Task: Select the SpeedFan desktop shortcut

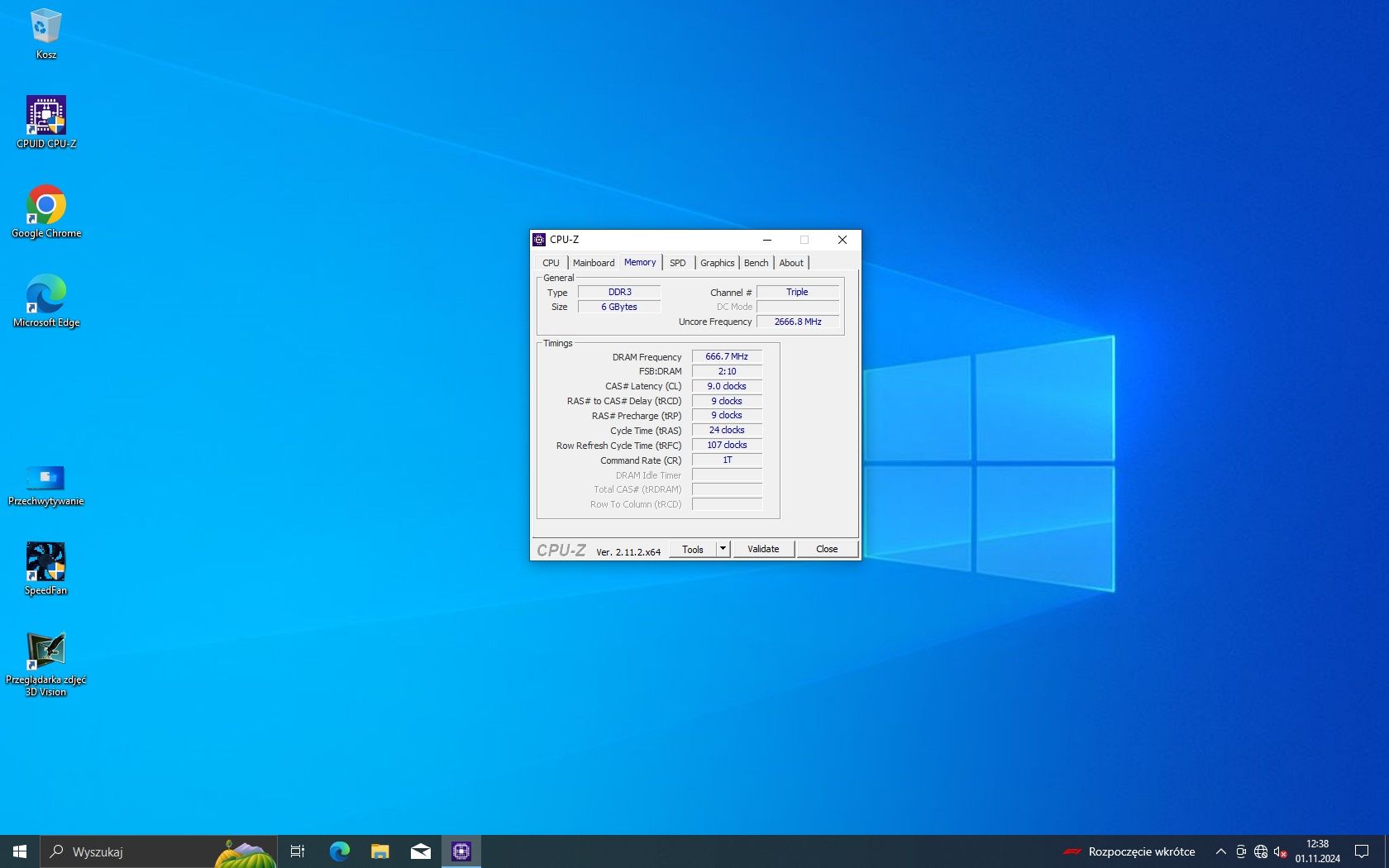Action: click(46, 569)
